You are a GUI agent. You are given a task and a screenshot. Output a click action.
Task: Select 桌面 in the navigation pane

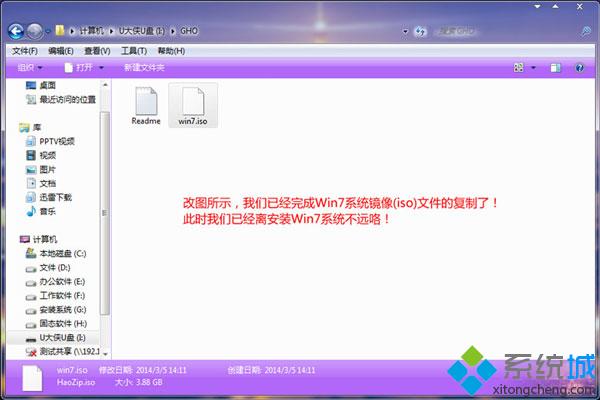click(x=41, y=85)
